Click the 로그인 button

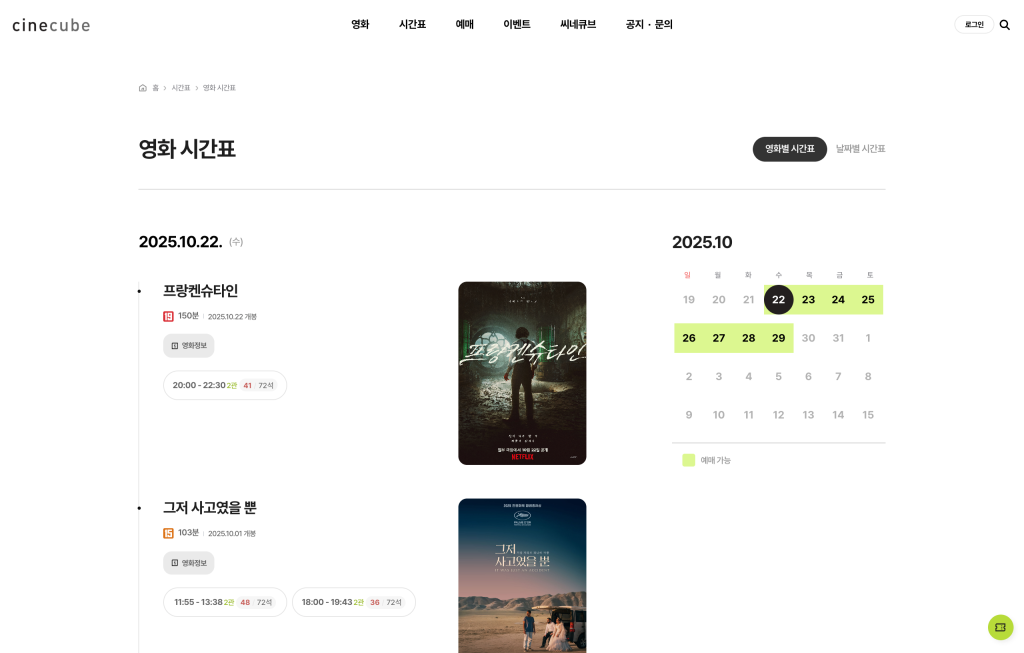[974, 25]
